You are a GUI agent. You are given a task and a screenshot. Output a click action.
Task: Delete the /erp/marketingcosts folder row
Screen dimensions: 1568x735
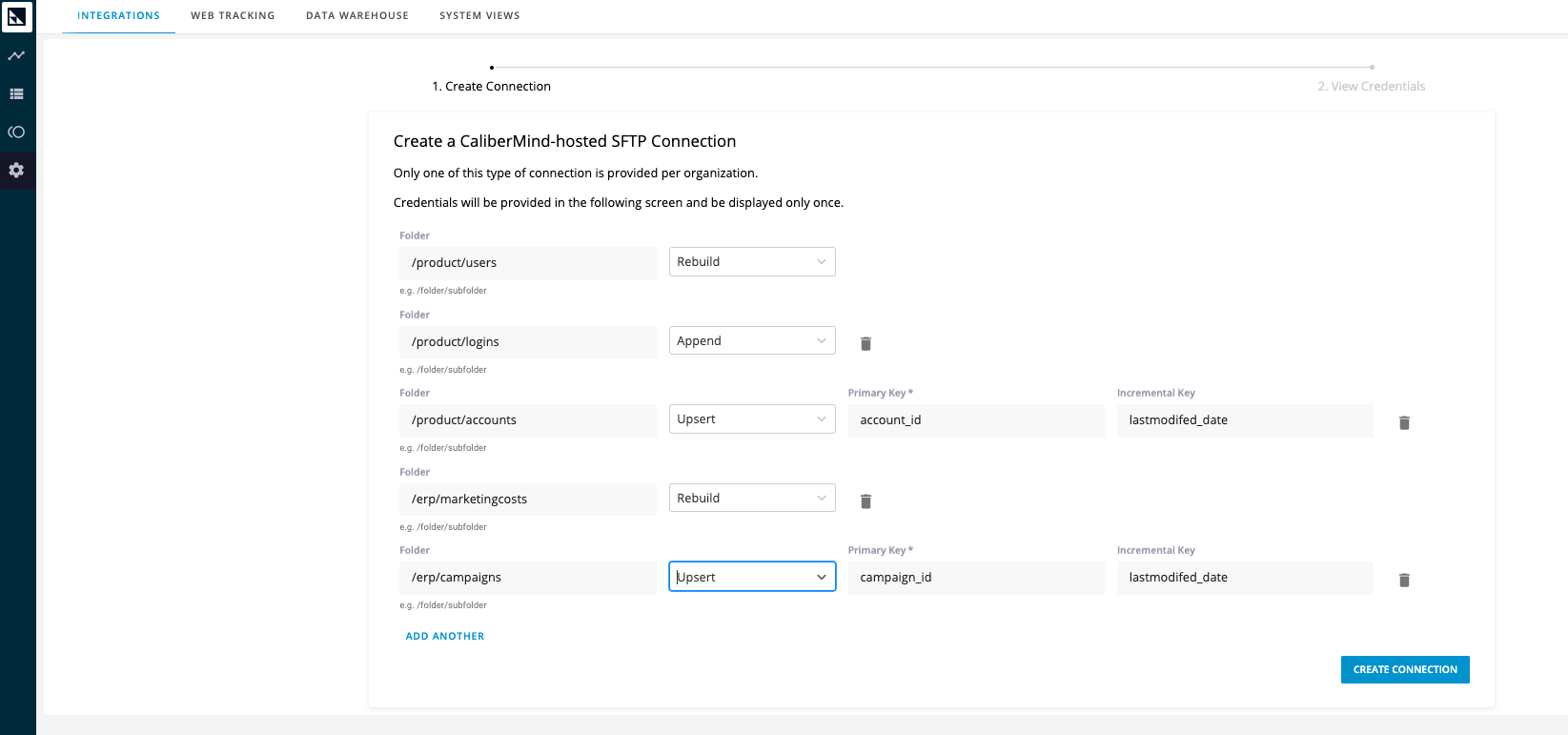coord(865,500)
